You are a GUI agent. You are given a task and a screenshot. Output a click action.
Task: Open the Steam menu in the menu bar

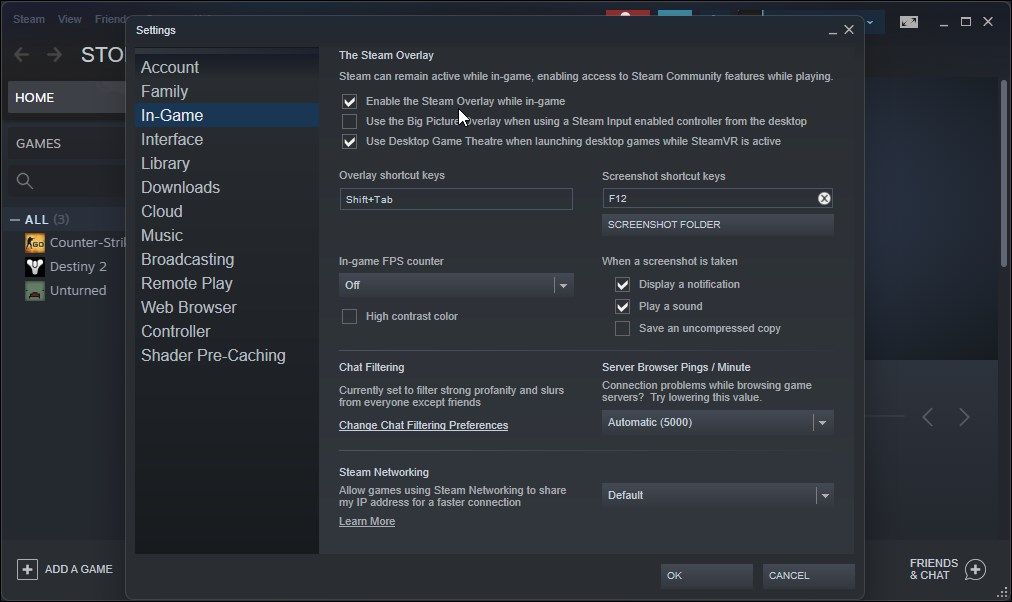(x=28, y=18)
